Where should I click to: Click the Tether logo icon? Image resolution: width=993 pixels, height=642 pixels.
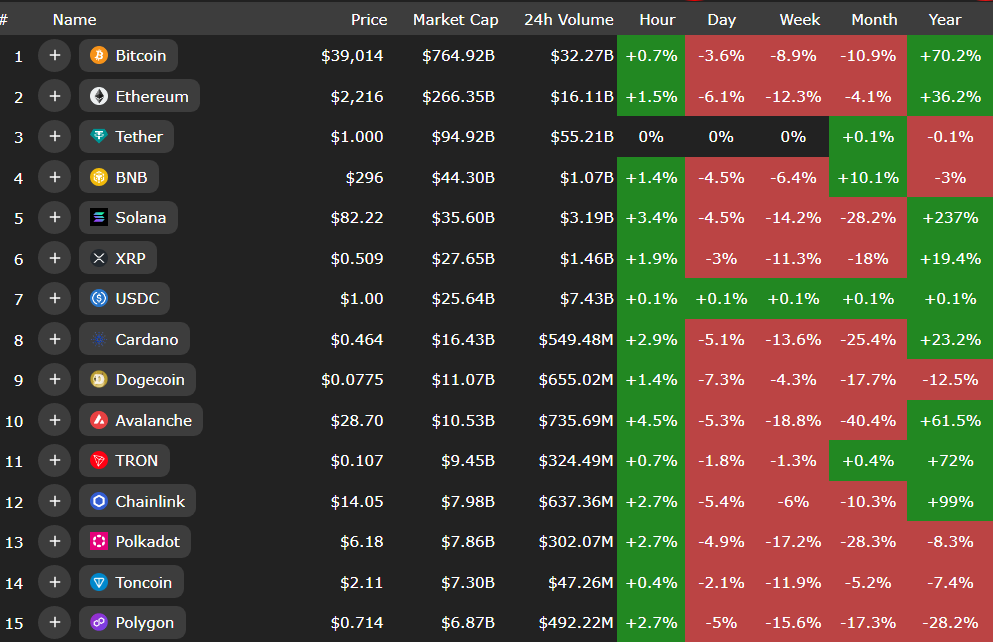tap(98, 137)
